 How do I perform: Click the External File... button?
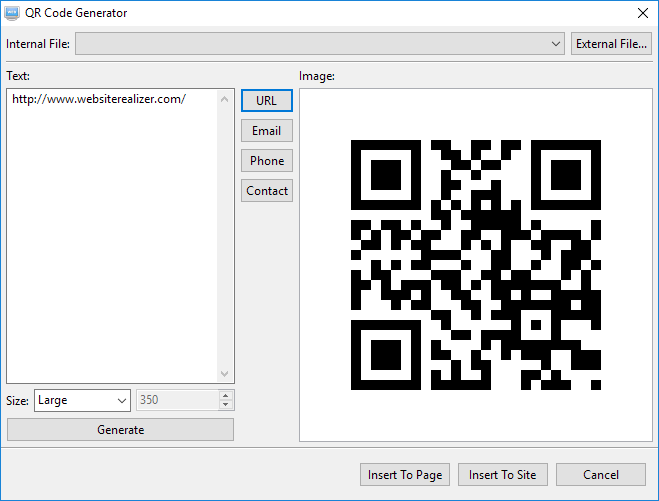pyautogui.click(x=611, y=44)
